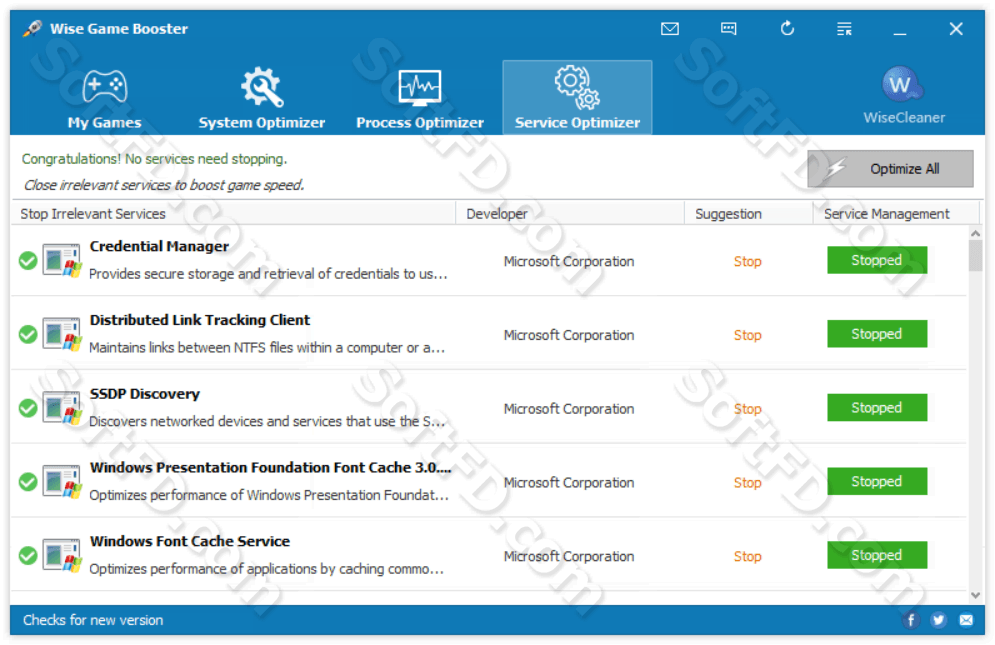This screenshot has width=995, height=645.
Task: Click the email icon in status bar
Action: point(966,620)
